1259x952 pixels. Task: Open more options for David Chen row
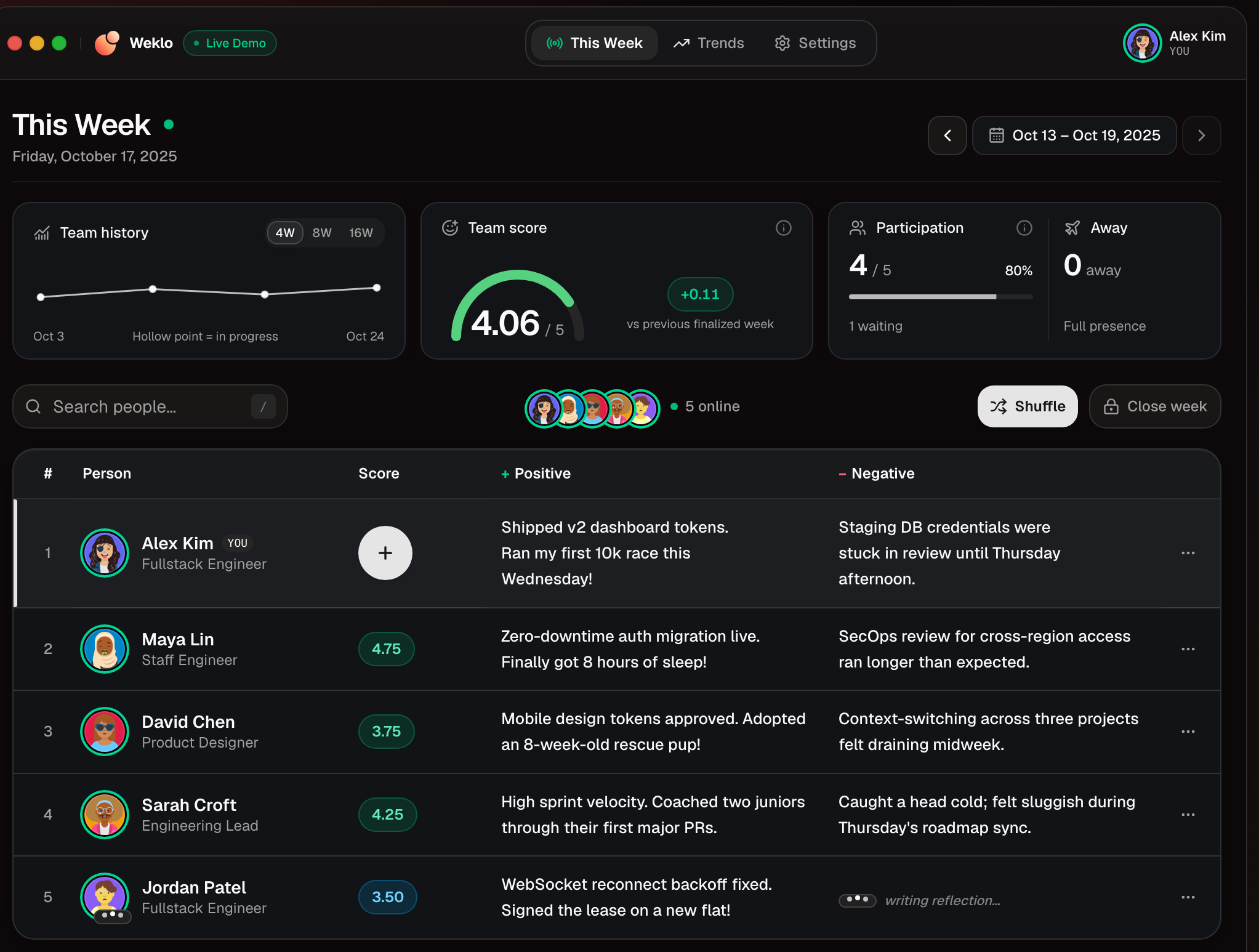(1188, 732)
